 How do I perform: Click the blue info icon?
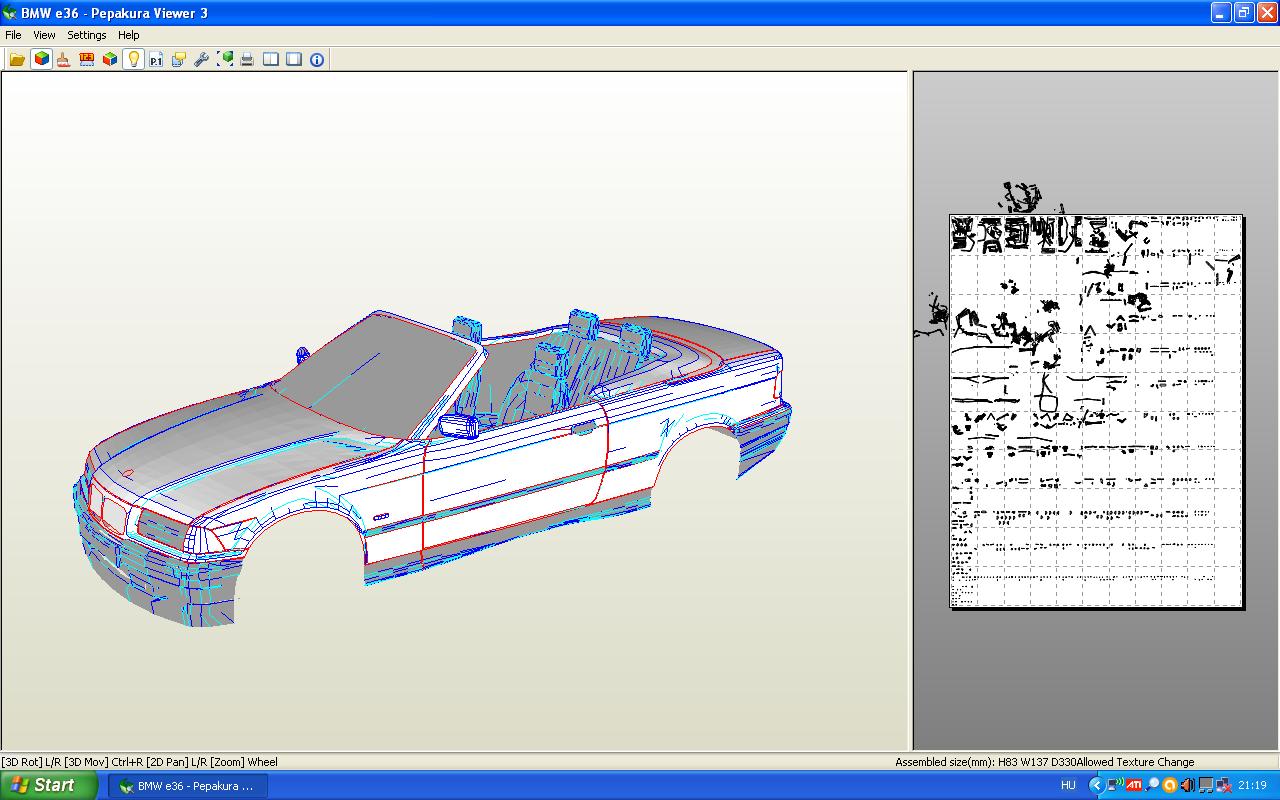[317, 60]
